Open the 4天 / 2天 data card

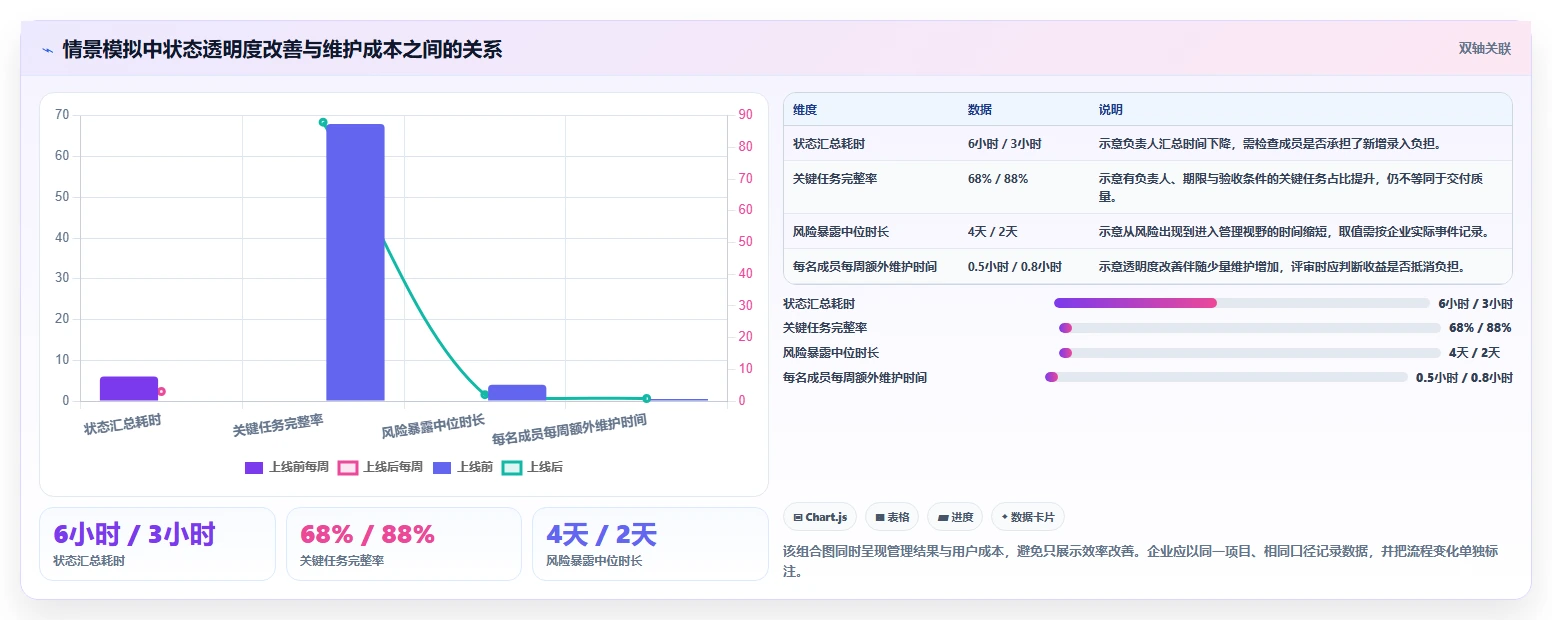(650, 544)
